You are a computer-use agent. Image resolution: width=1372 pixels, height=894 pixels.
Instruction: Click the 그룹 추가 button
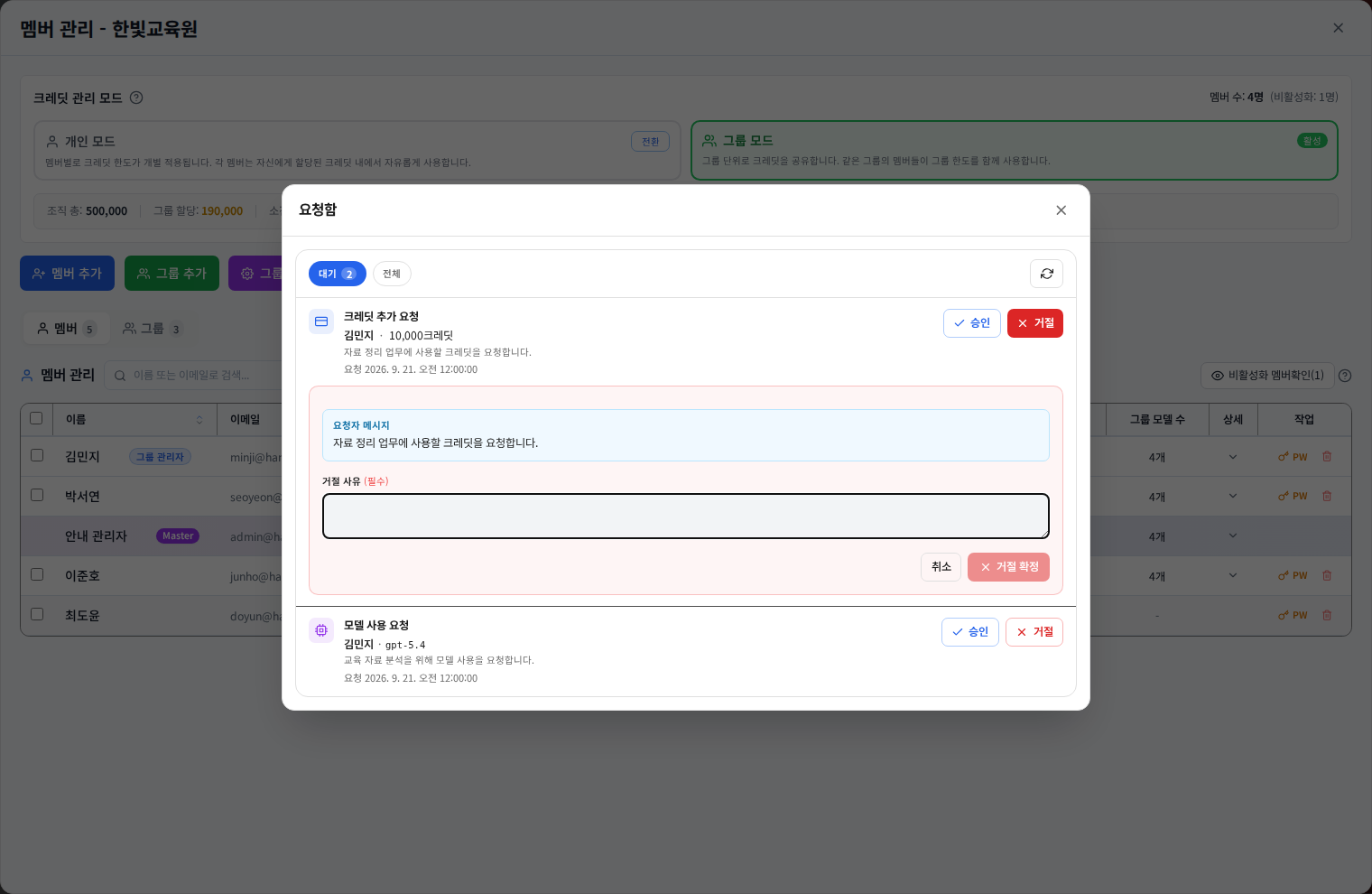click(171, 273)
